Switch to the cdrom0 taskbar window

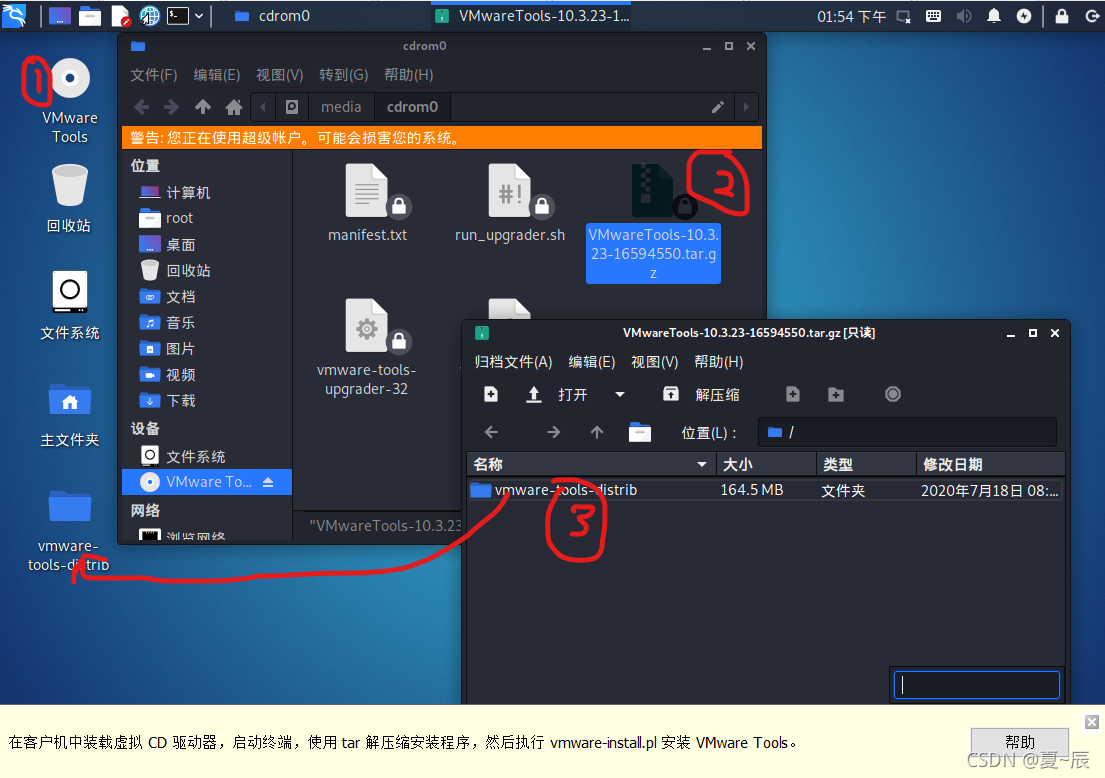(273, 16)
